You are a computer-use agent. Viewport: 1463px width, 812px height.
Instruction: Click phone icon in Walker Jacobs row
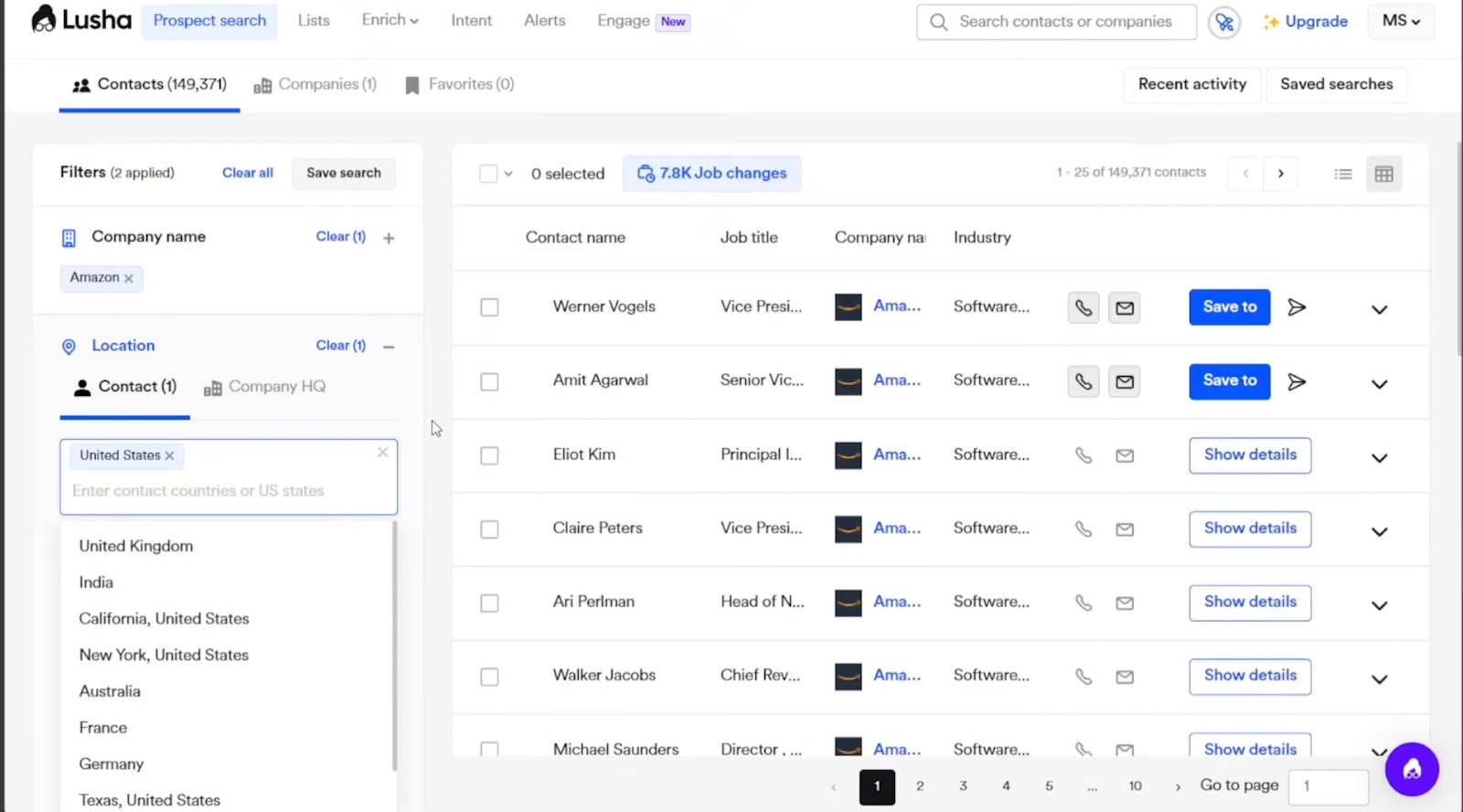pos(1084,677)
